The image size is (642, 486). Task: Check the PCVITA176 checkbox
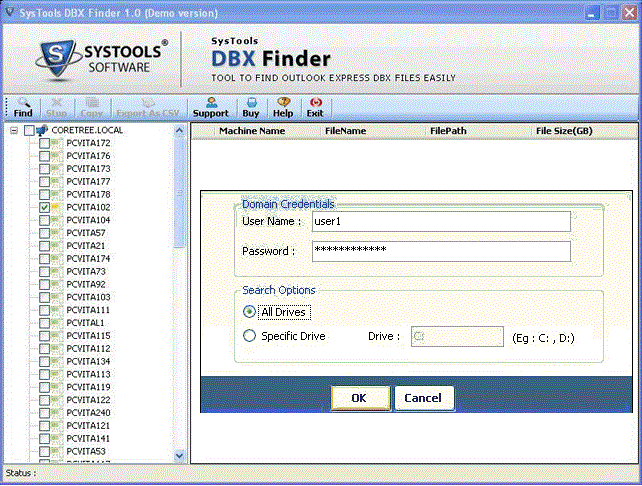coord(44,156)
